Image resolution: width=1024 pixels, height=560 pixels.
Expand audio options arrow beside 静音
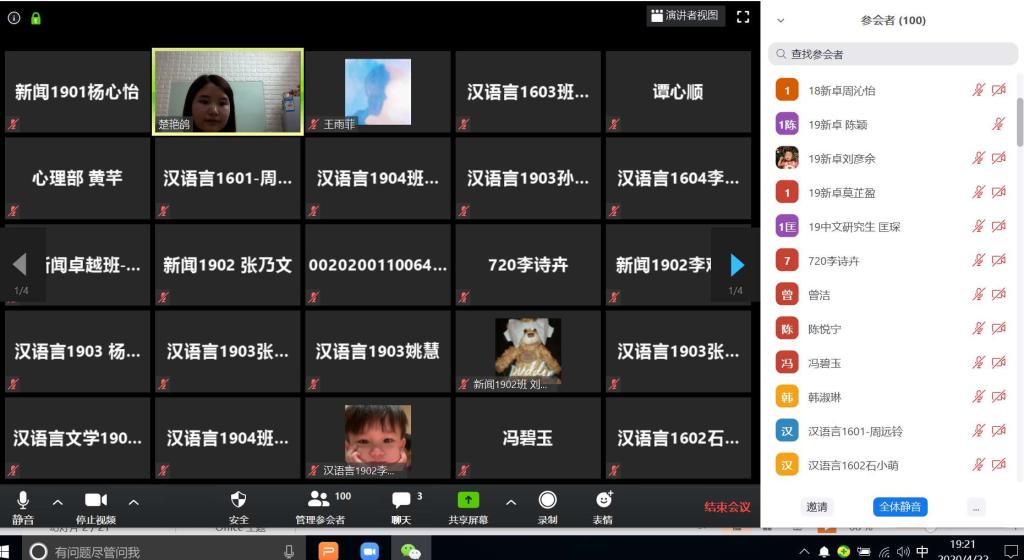[x=57, y=502]
